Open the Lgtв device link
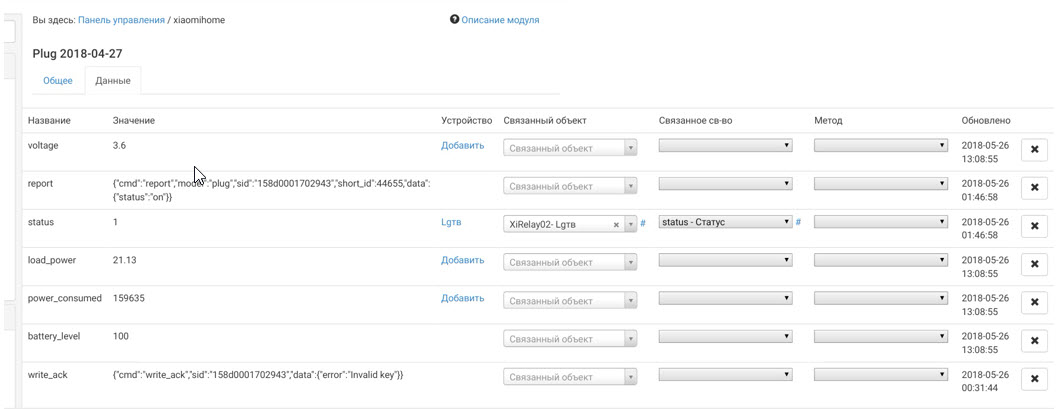The width and height of the screenshot is (1060, 409). point(453,222)
